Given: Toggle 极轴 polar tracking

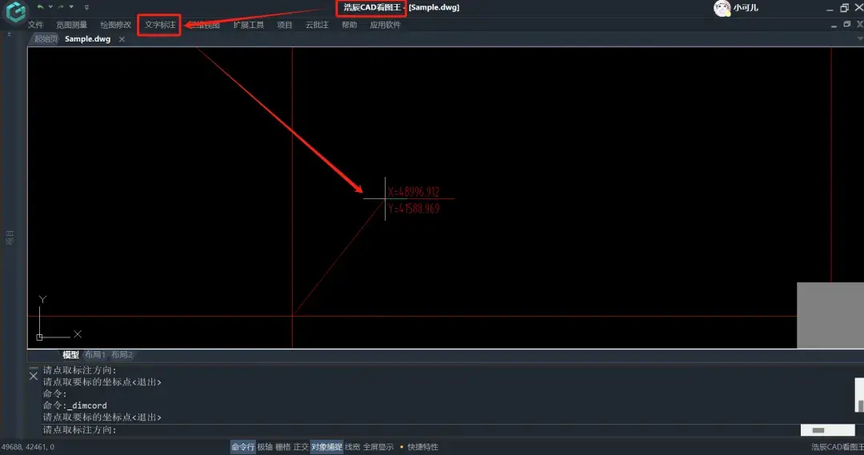Looking at the screenshot, I should coord(265,447).
